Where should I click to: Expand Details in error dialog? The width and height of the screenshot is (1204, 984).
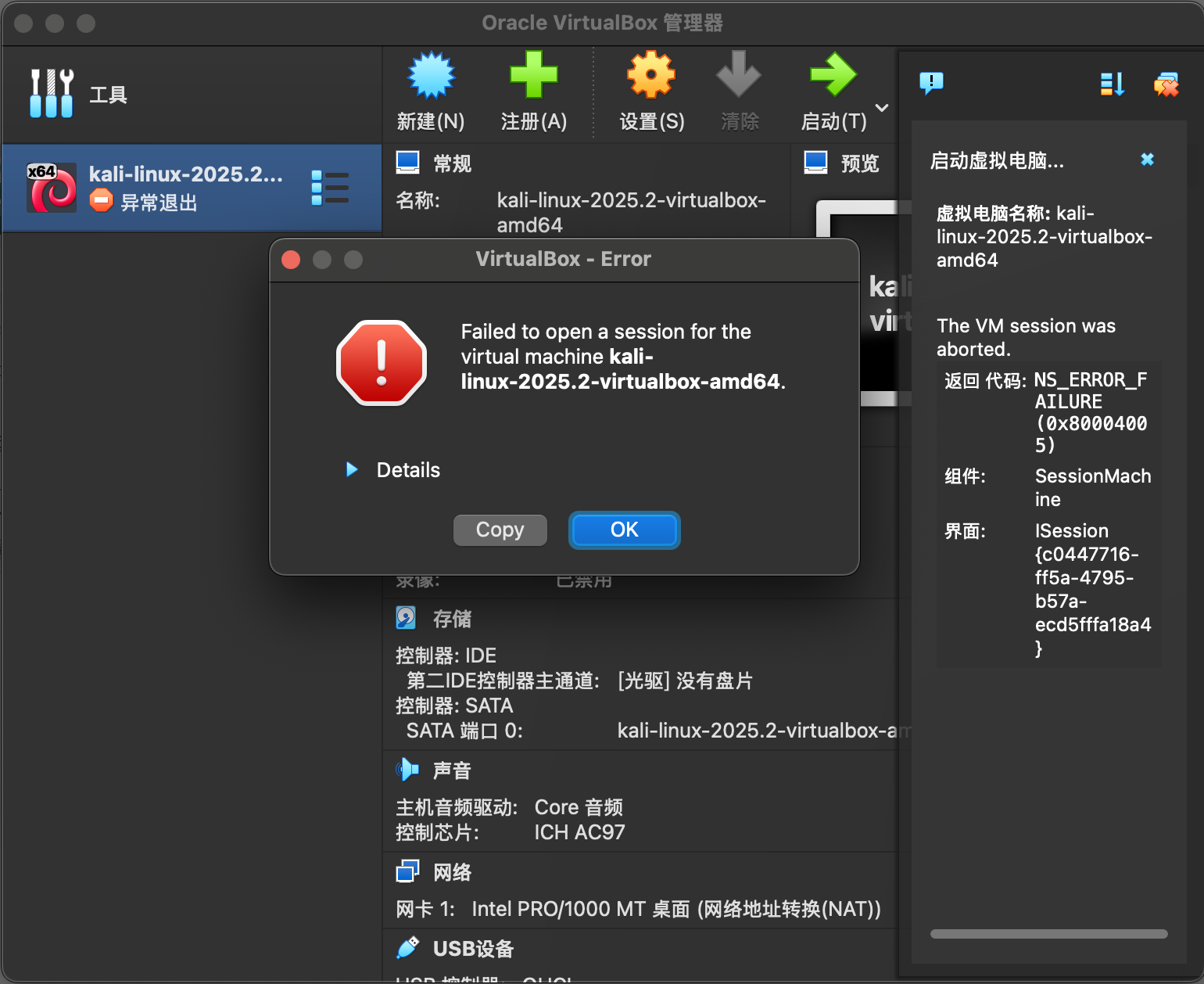(x=393, y=469)
